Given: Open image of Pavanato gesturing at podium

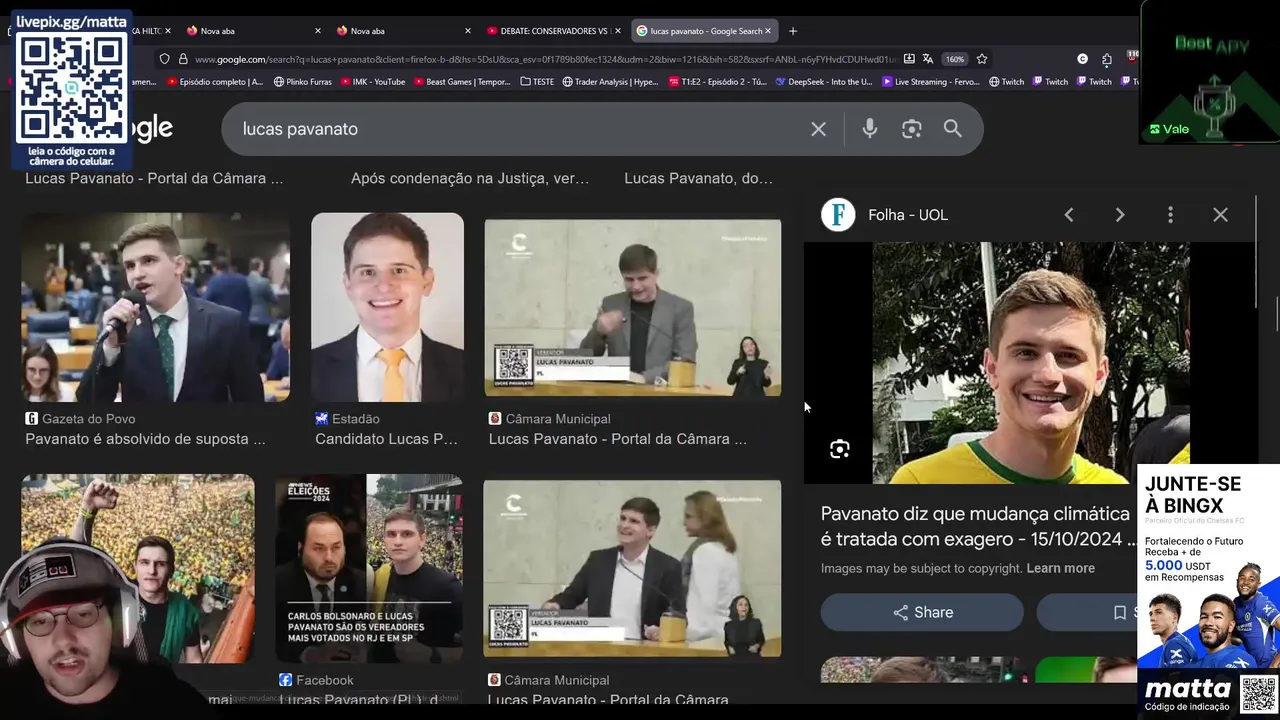Looking at the screenshot, I should coord(633,307).
